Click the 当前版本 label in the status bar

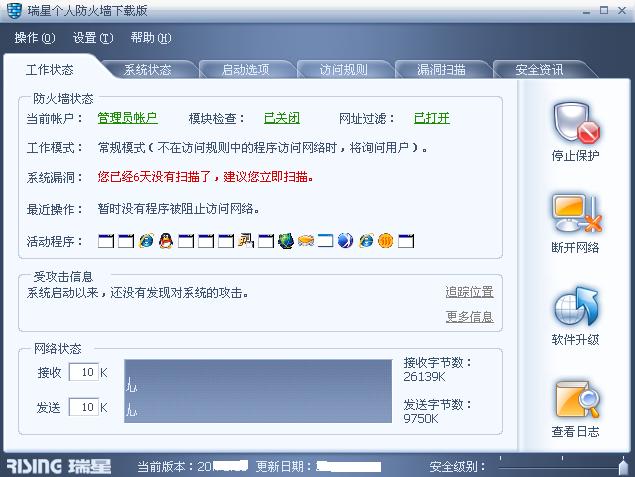pyautogui.click(x=165, y=466)
